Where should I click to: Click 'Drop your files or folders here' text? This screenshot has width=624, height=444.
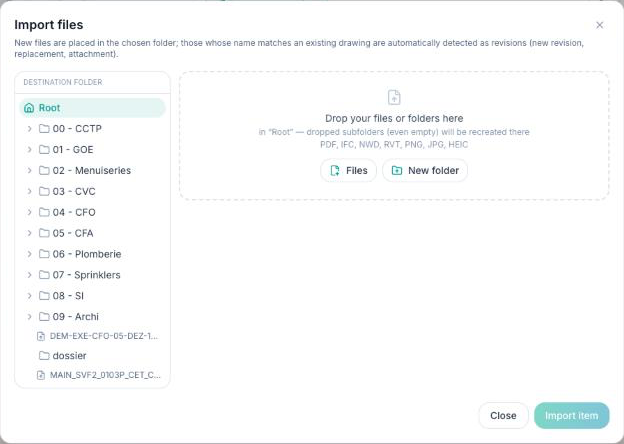point(394,119)
